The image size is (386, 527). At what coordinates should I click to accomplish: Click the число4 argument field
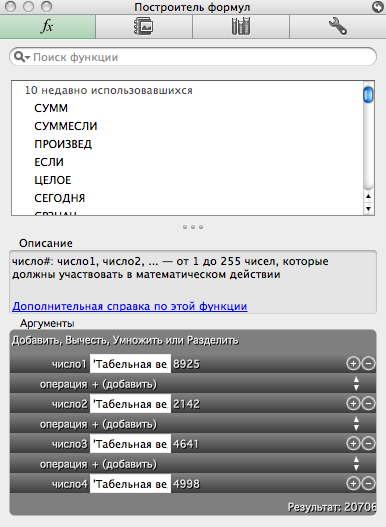coord(130,484)
